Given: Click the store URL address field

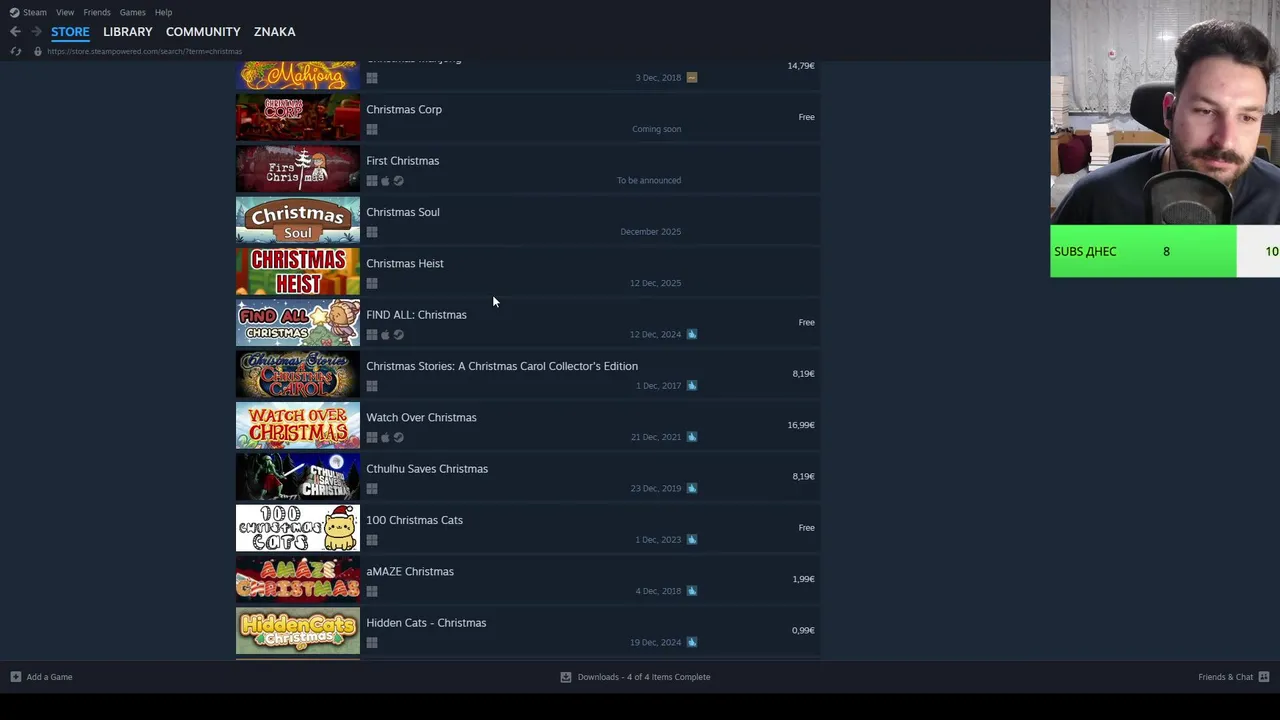Looking at the screenshot, I should coord(144,51).
